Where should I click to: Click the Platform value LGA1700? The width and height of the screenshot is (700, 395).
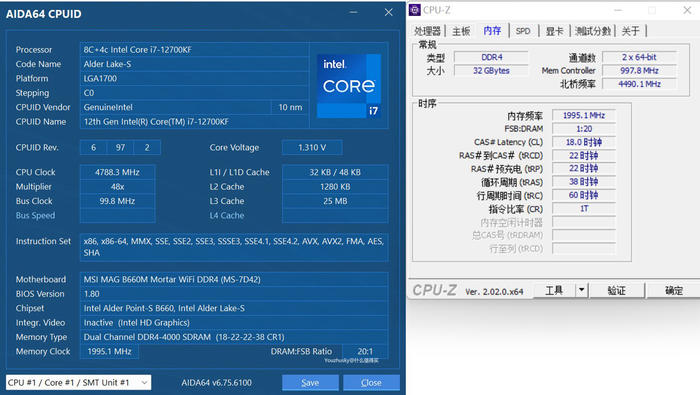pos(194,78)
